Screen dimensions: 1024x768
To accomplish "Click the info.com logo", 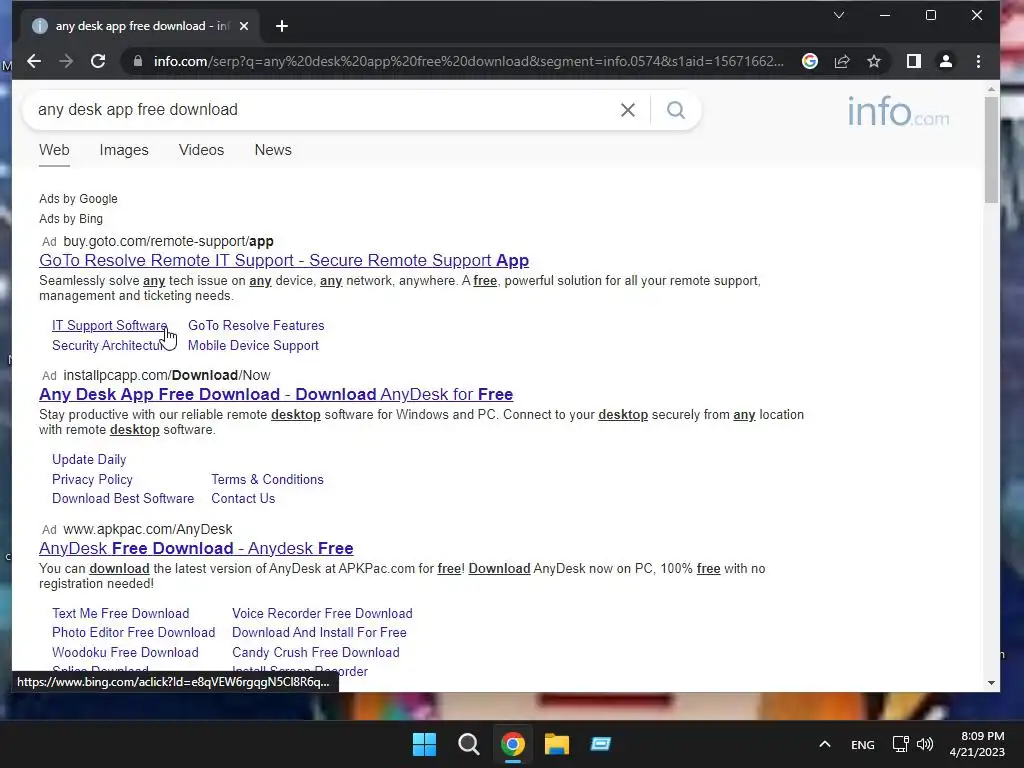I will [x=899, y=111].
